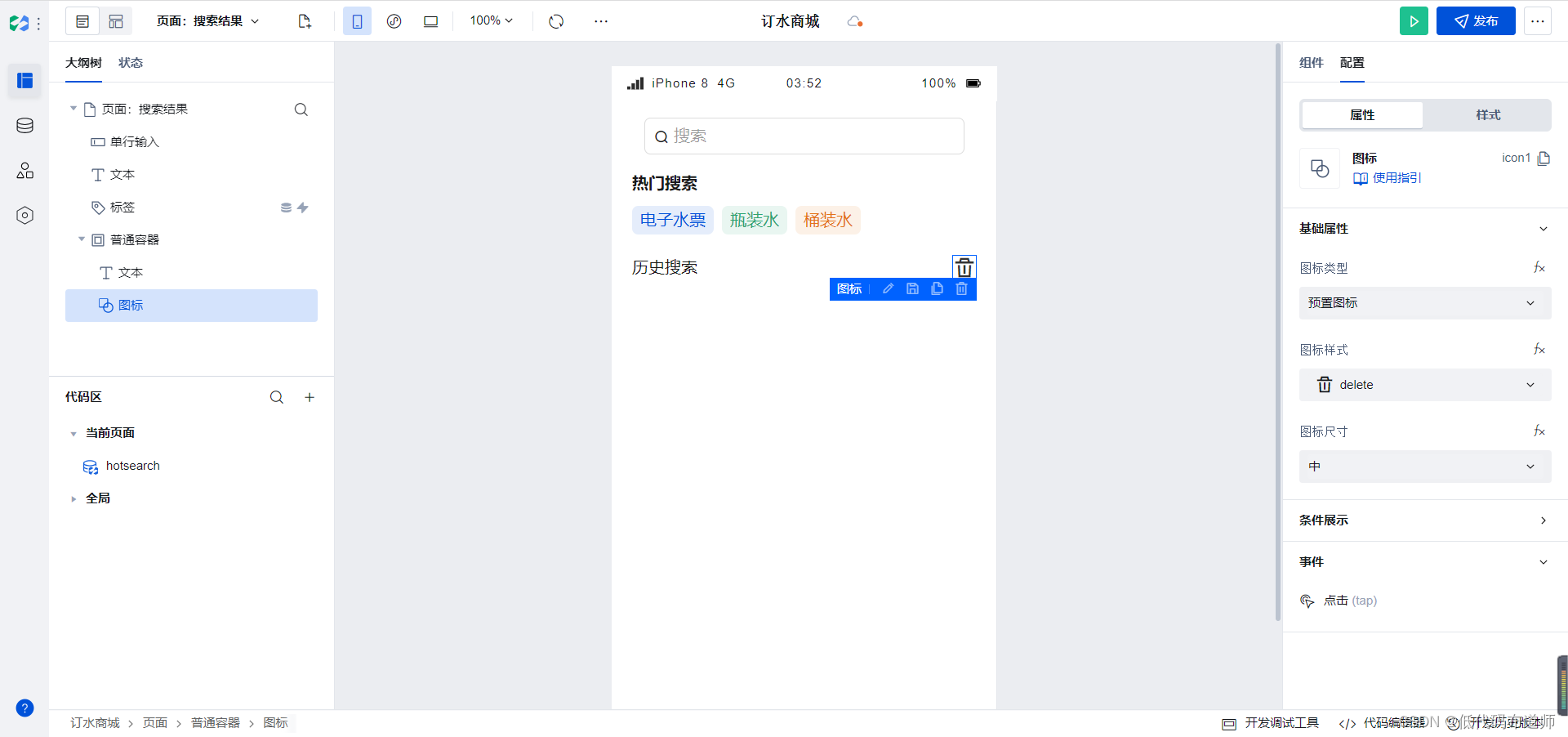Click the save icon in component toolbar
The image size is (1568, 737).
point(912,288)
